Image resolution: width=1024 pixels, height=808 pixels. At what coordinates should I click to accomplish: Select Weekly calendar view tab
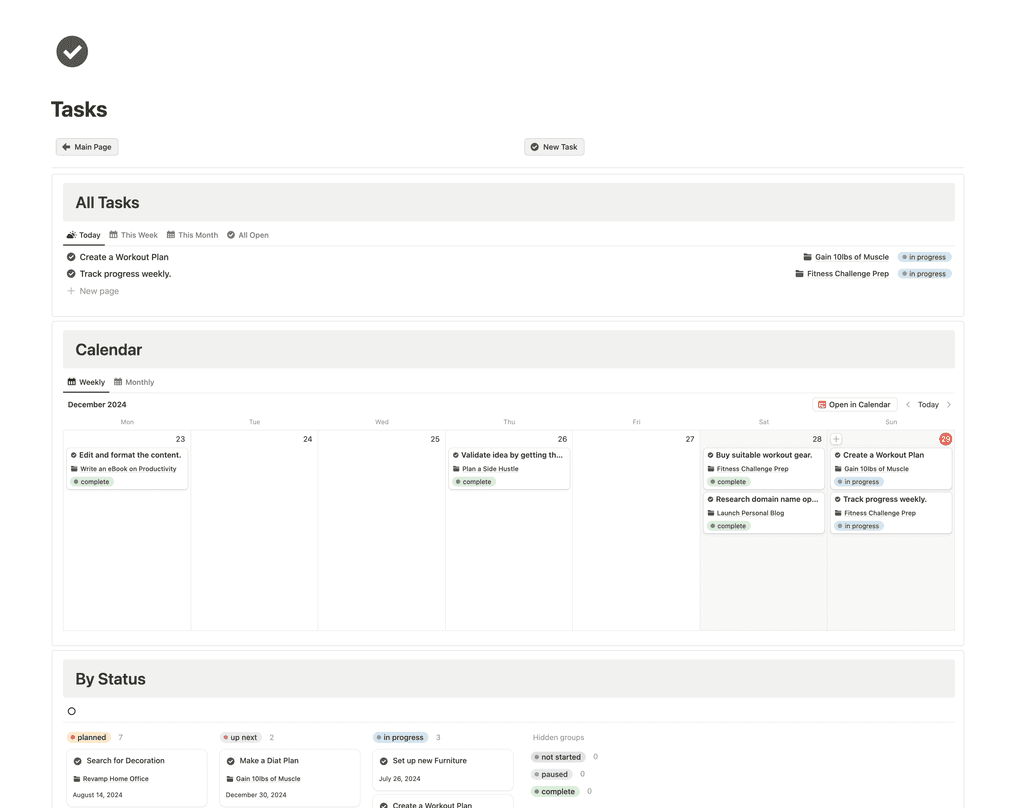tap(86, 382)
